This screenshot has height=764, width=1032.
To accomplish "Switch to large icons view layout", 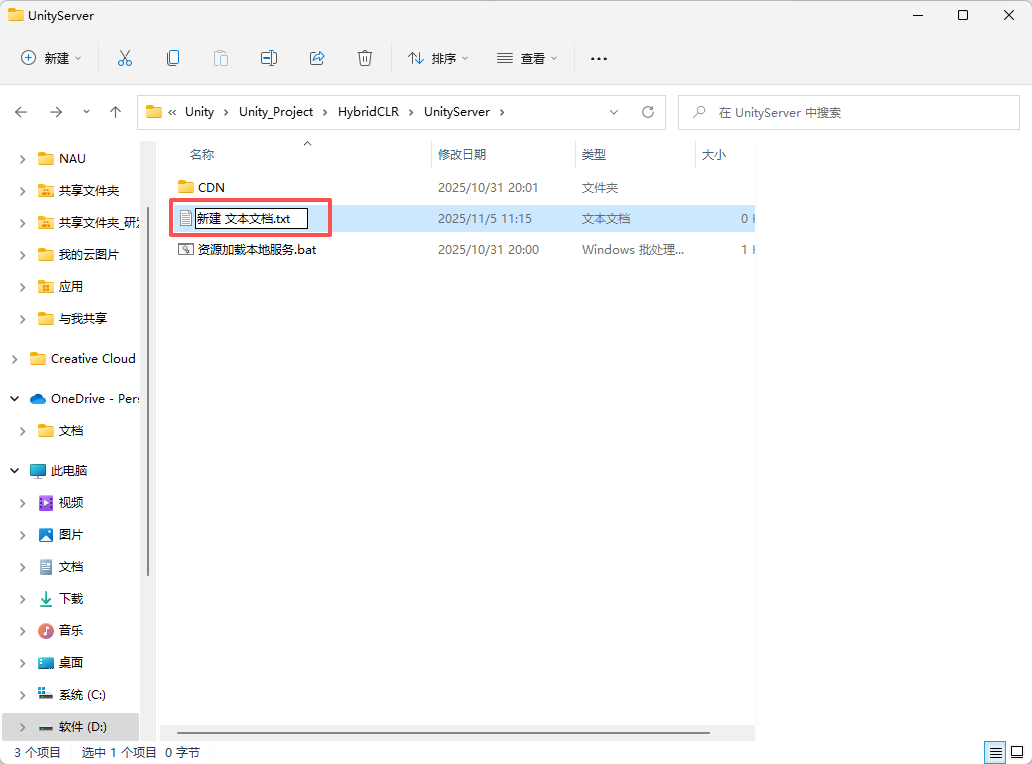I will click(x=1017, y=752).
